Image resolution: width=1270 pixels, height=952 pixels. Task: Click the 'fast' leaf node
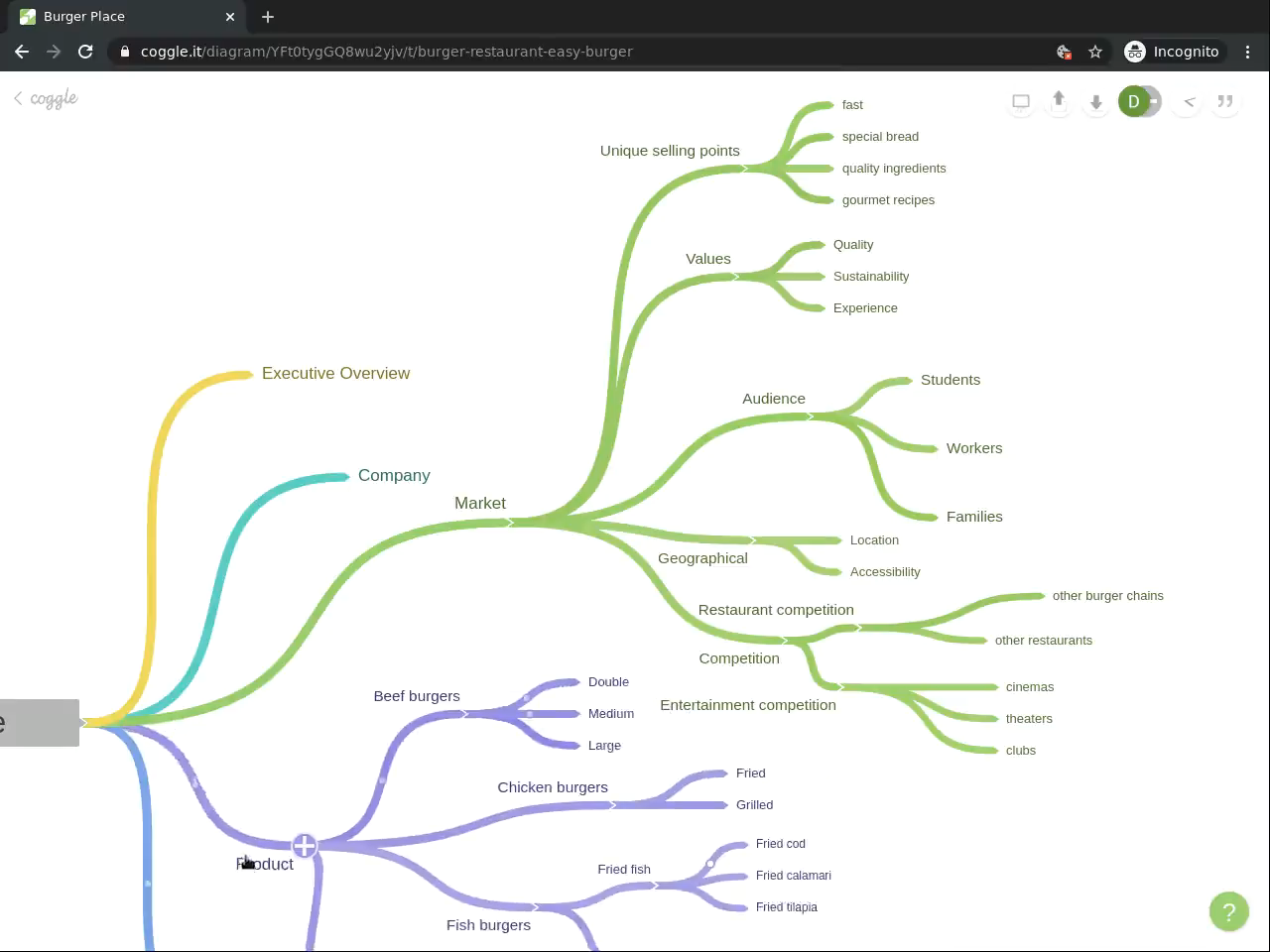[x=852, y=105]
